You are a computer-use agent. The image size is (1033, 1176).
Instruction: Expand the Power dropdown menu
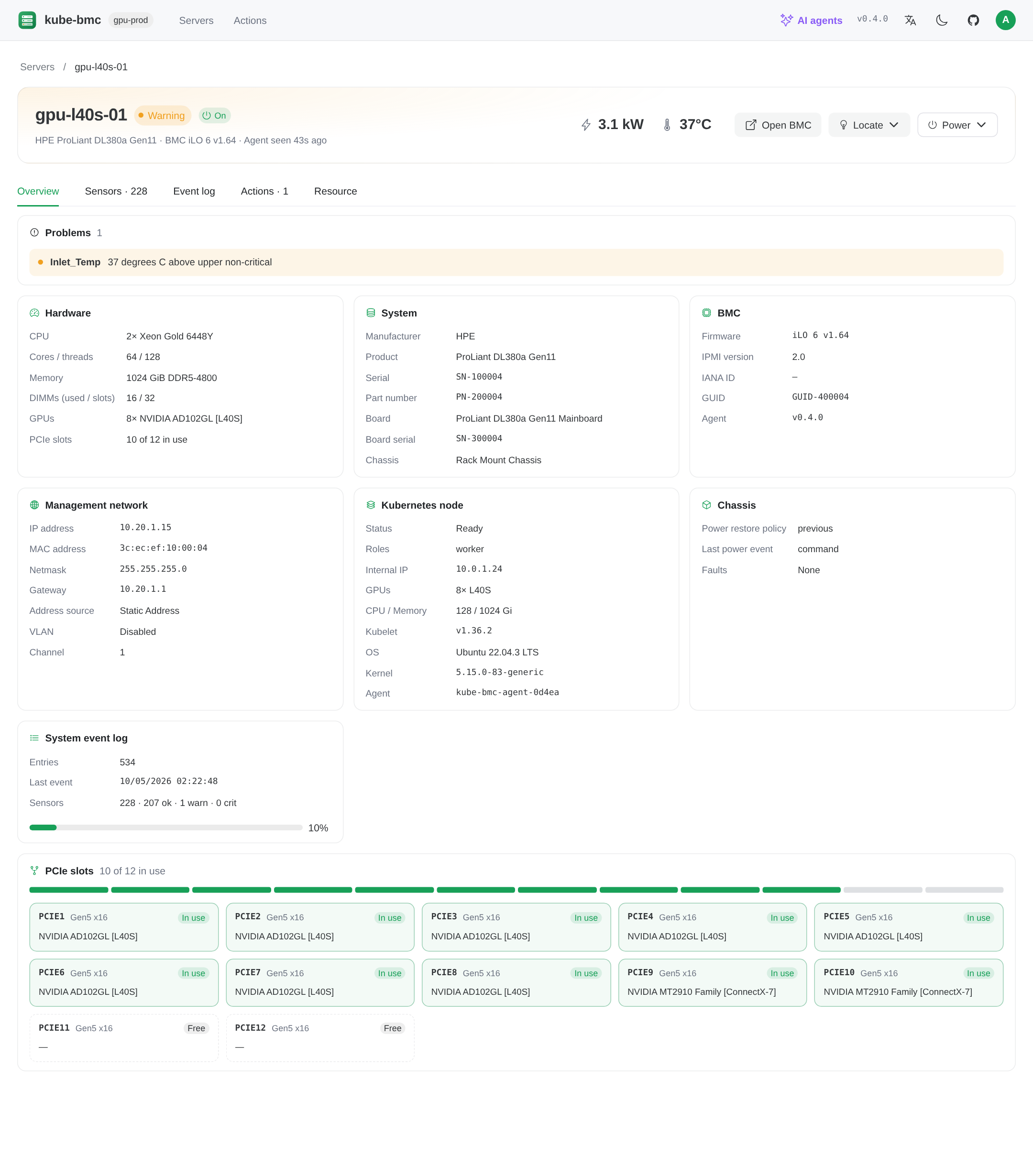pos(957,125)
